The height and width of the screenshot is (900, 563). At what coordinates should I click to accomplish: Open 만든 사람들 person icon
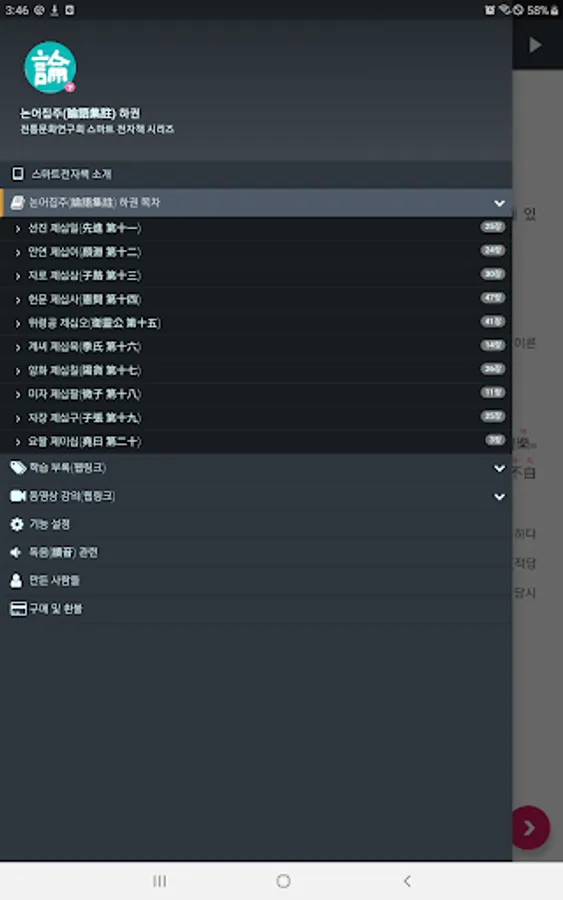point(16,580)
